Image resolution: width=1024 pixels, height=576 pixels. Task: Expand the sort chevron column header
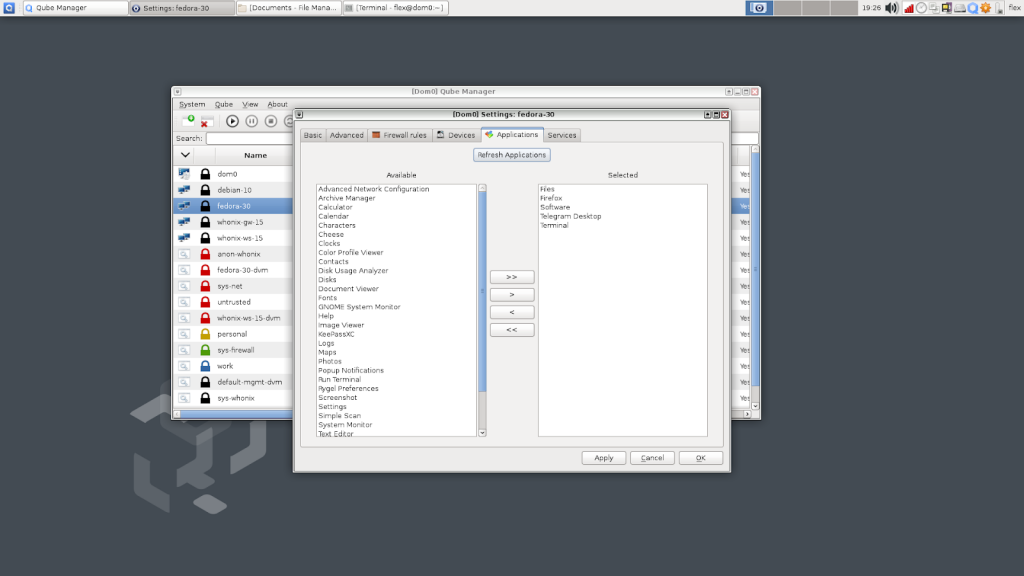pyautogui.click(x=185, y=155)
